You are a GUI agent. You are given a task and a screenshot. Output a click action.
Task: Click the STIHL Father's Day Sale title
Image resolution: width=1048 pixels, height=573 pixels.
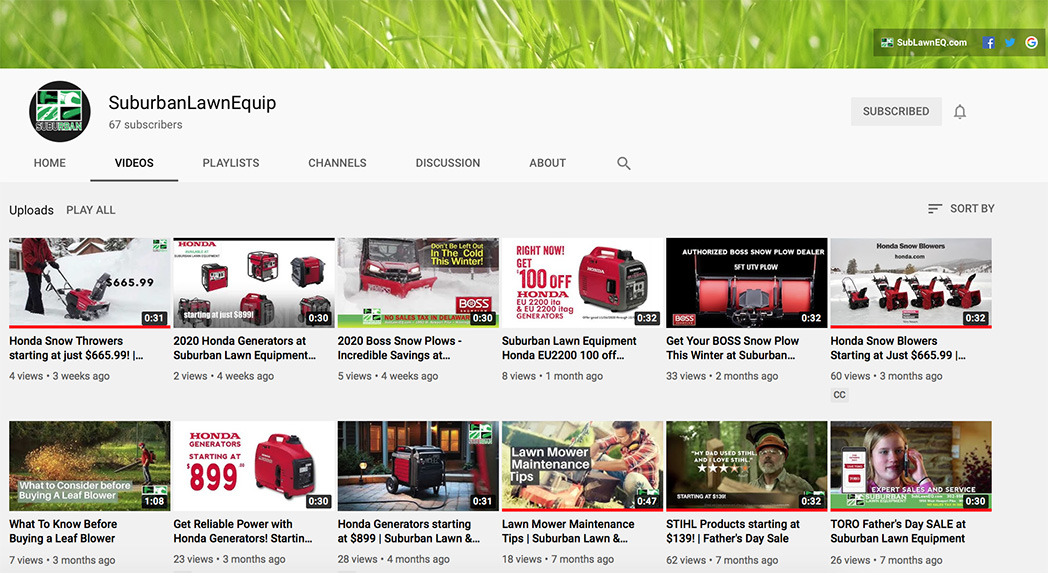[733, 531]
